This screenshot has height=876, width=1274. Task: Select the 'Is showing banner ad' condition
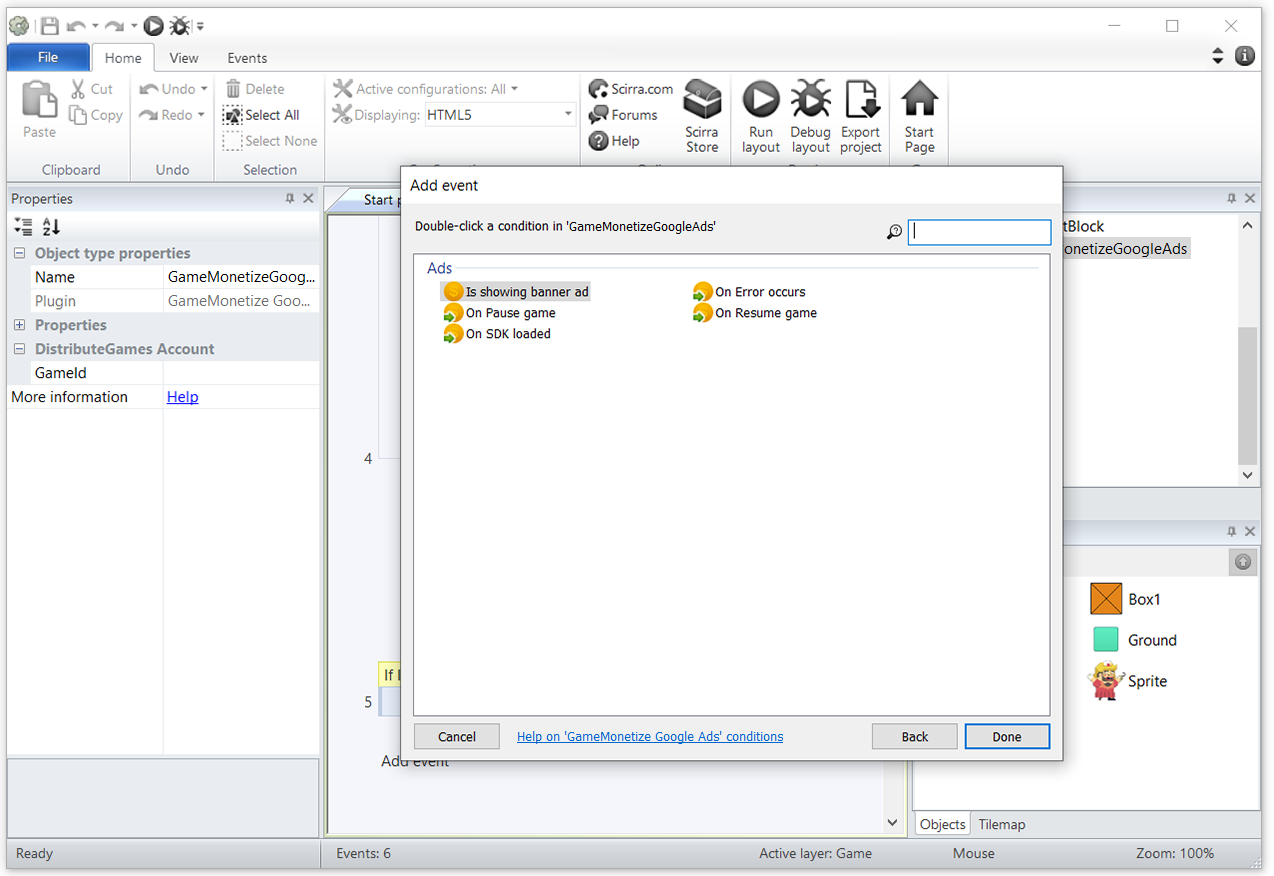tap(526, 292)
